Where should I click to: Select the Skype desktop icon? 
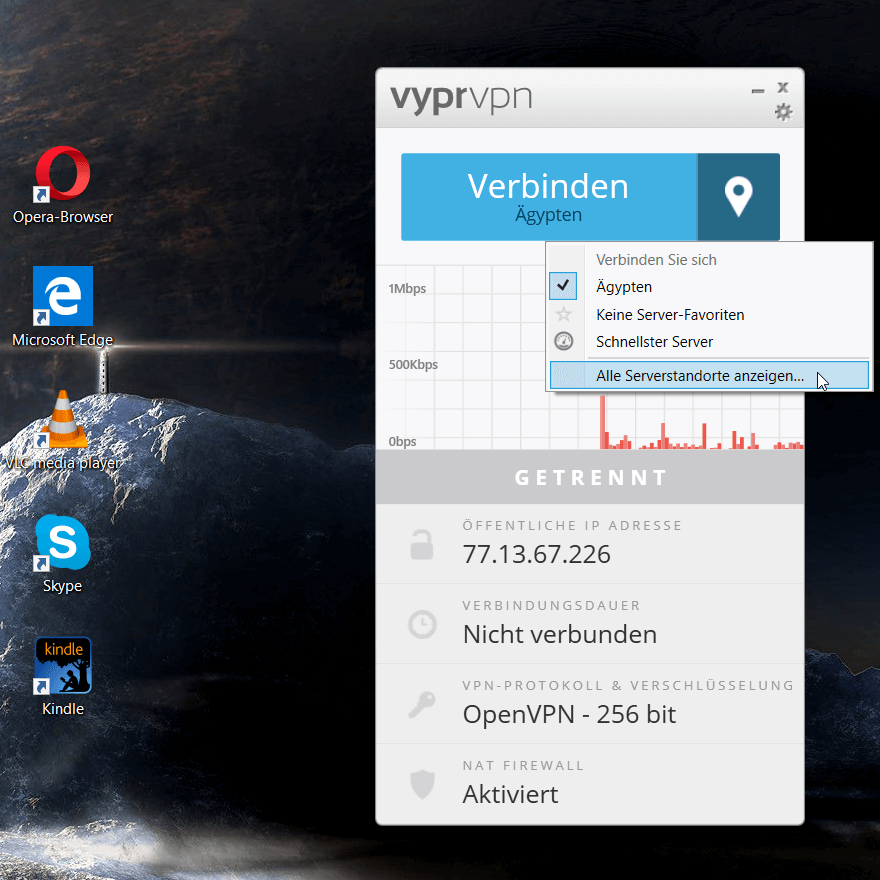click(x=63, y=554)
